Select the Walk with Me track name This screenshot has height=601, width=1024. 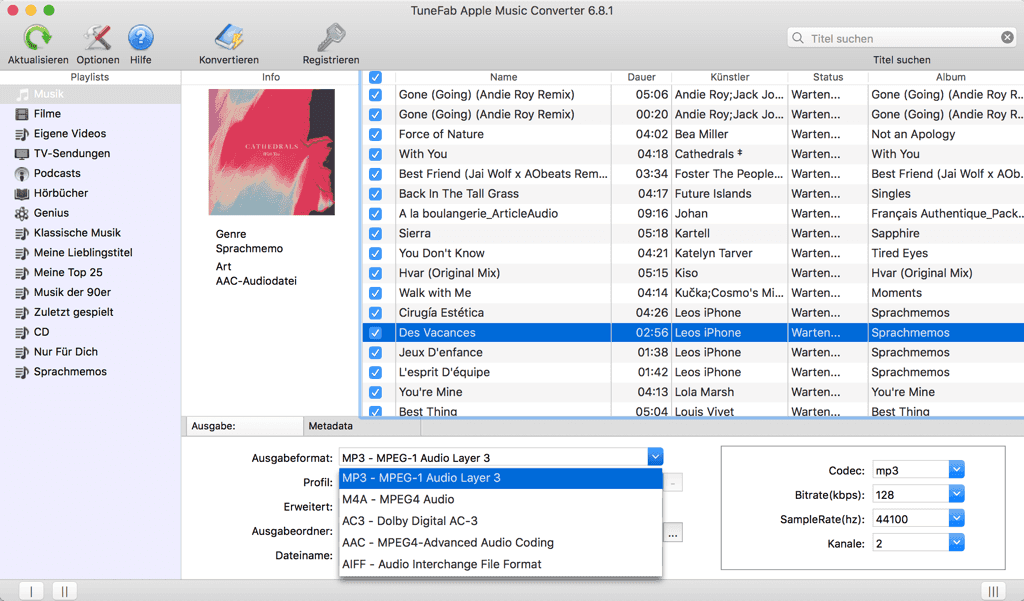coord(435,293)
